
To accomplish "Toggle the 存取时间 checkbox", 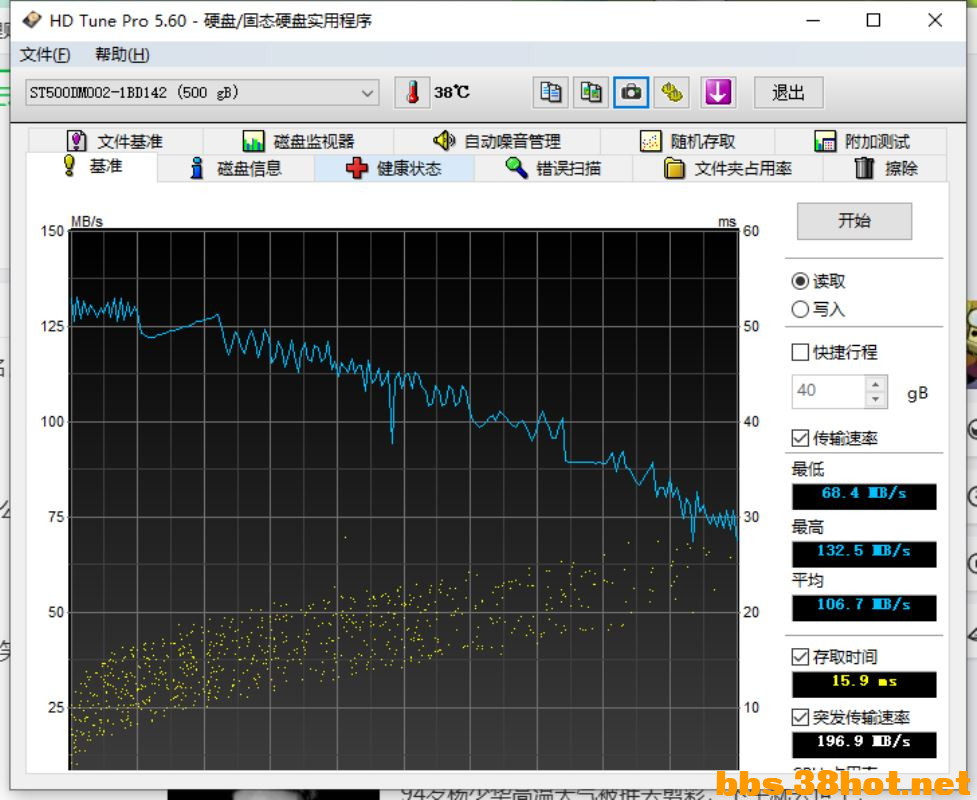I will pos(800,657).
